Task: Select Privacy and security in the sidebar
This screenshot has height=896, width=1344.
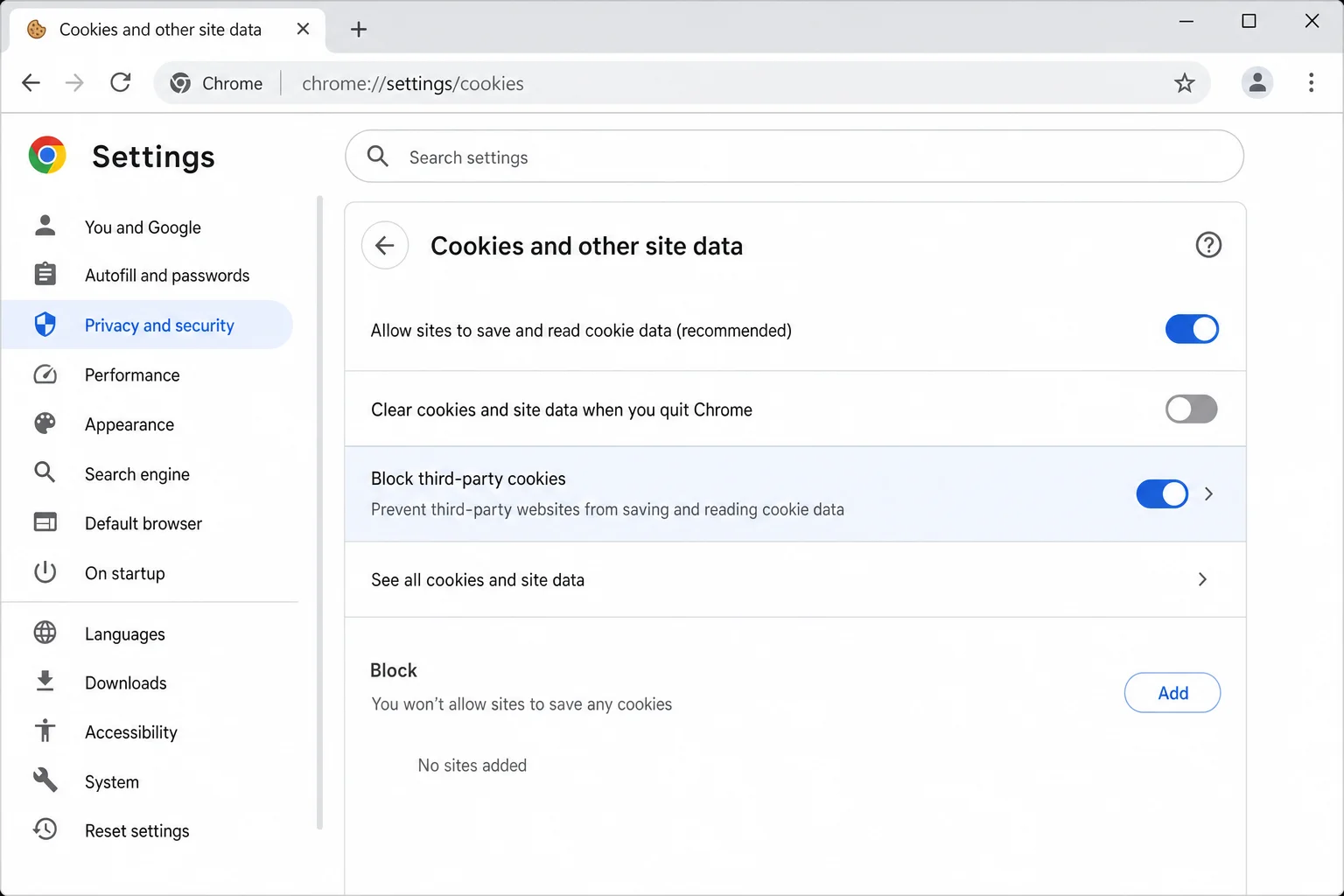Action: [147, 325]
